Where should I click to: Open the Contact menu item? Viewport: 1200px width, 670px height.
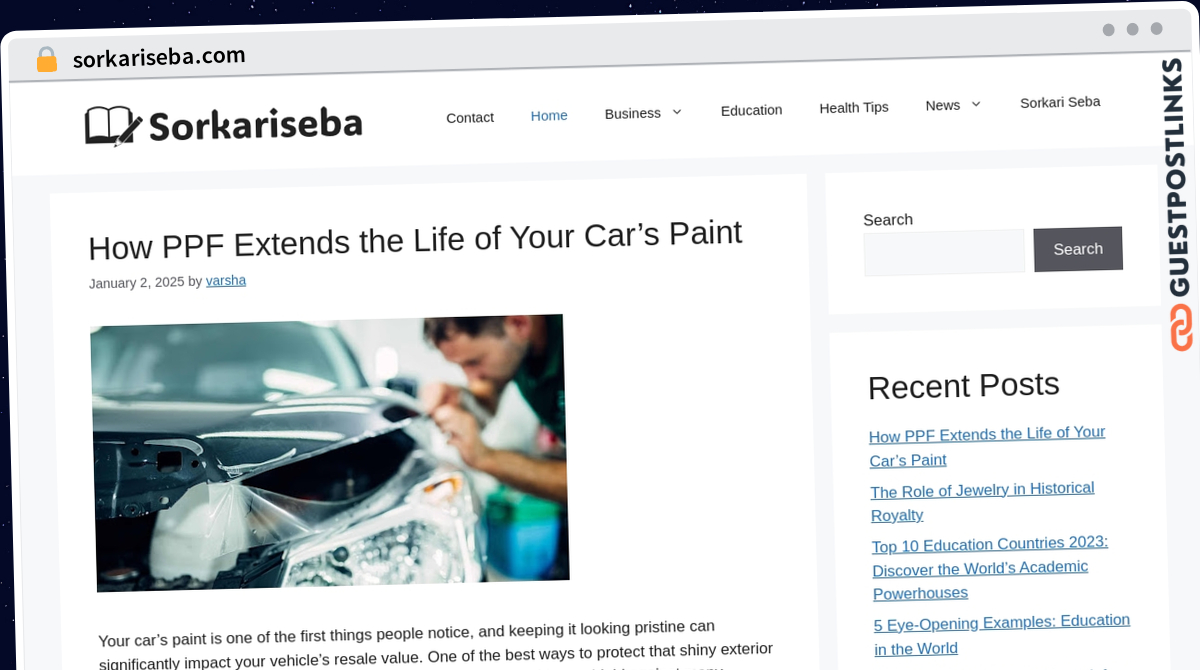pyautogui.click(x=470, y=117)
